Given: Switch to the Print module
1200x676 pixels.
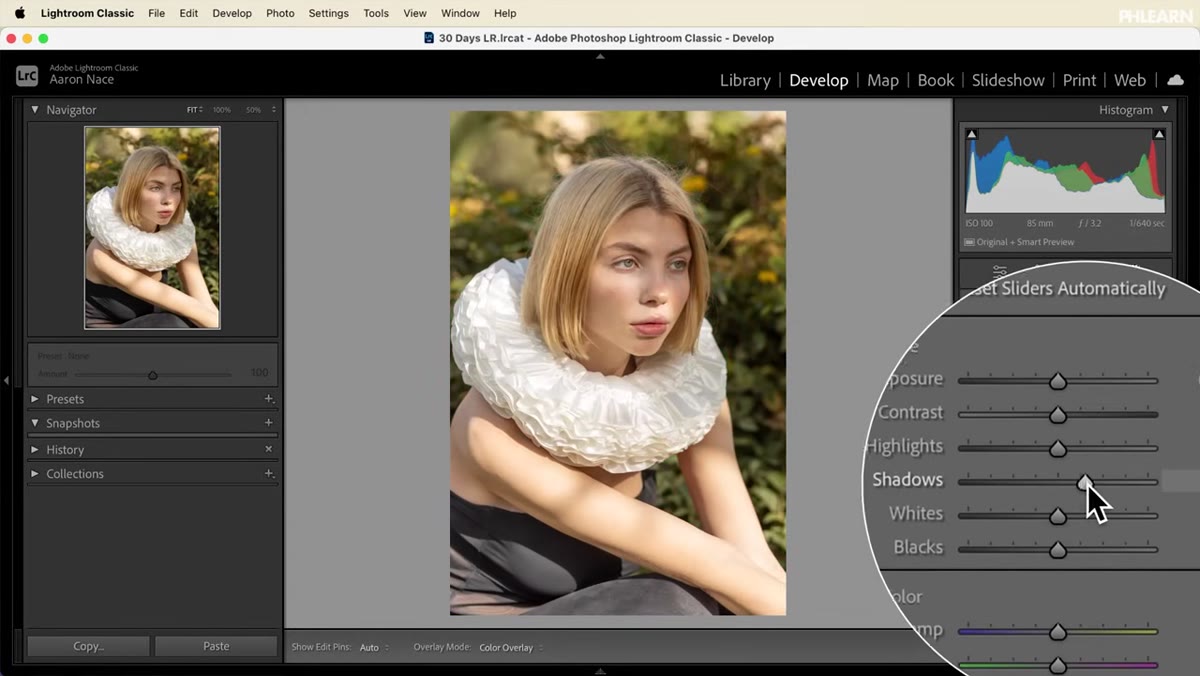Looking at the screenshot, I should [1079, 80].
